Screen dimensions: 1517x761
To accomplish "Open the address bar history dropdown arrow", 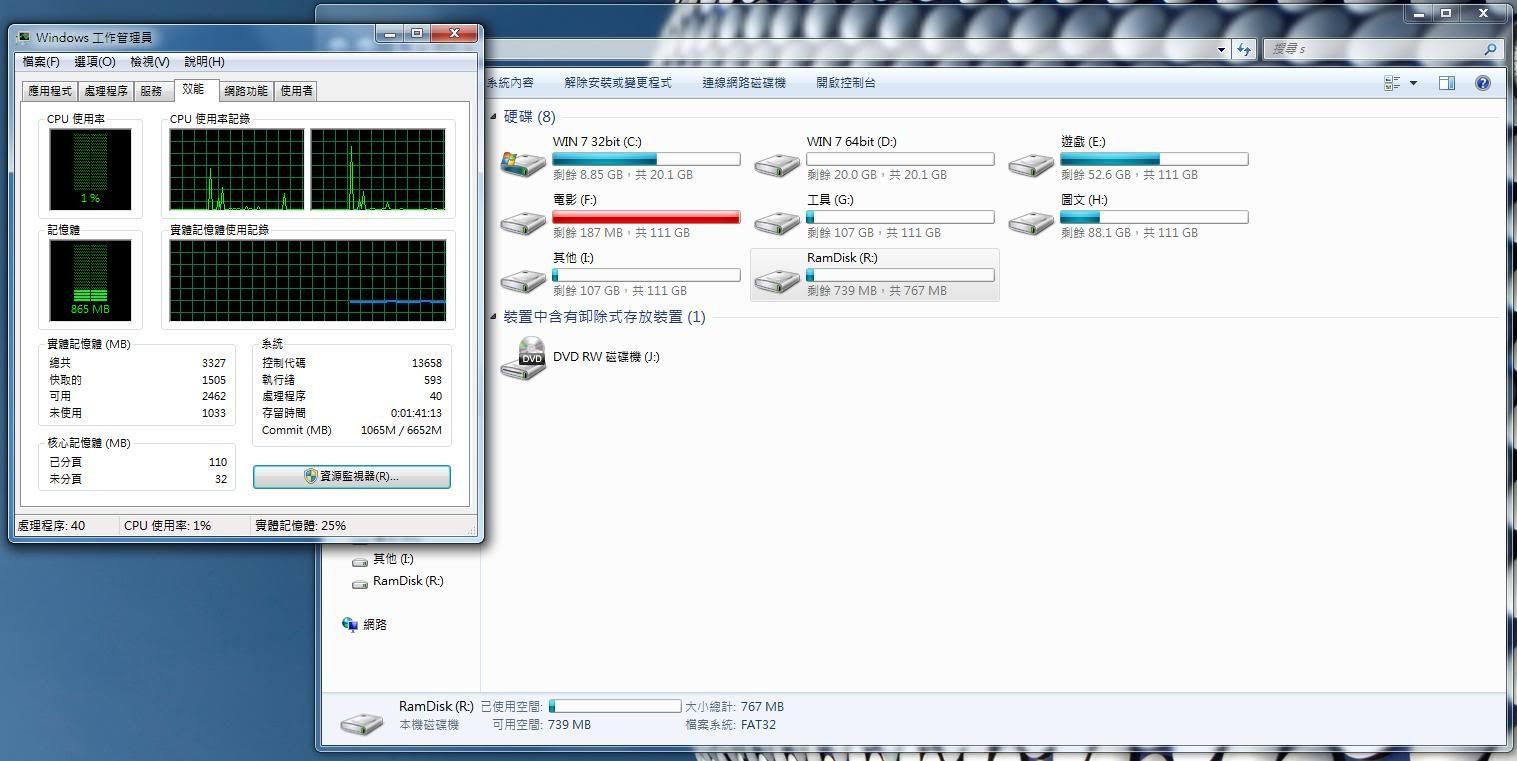I will (x=1222, y=49).
